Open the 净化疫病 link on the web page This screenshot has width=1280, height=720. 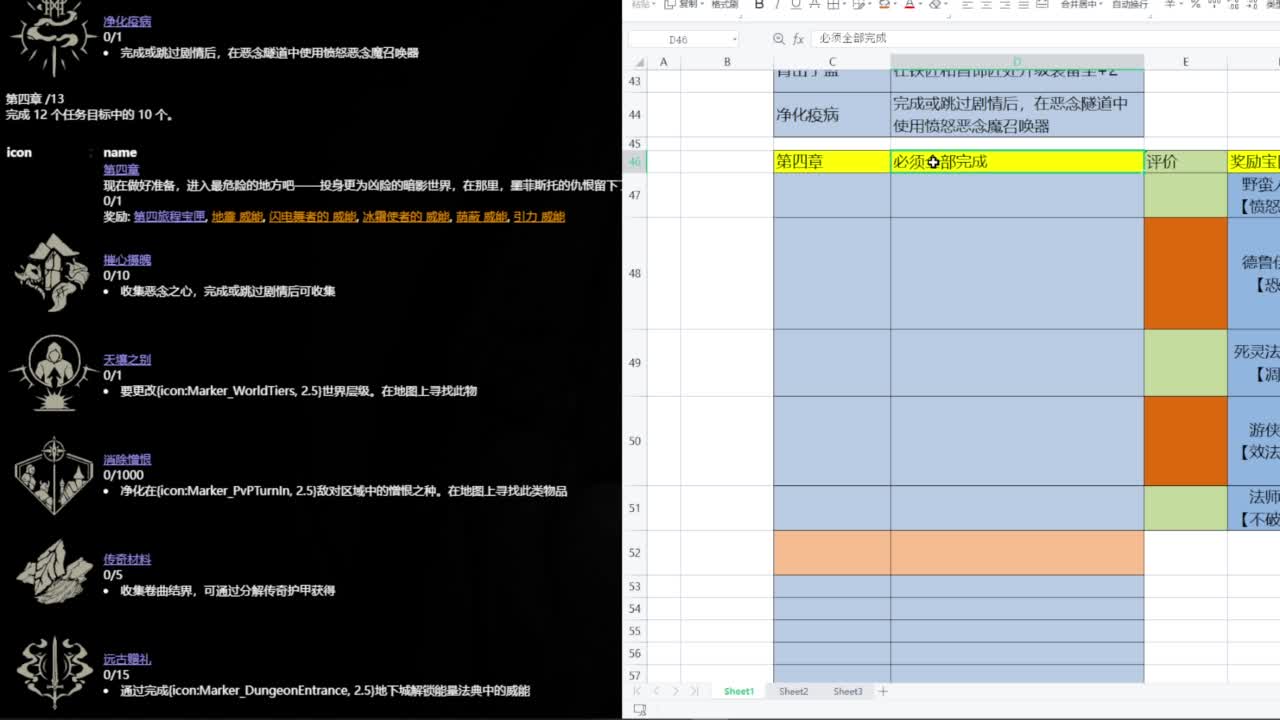pyautogui.click(x=127, y=21)
